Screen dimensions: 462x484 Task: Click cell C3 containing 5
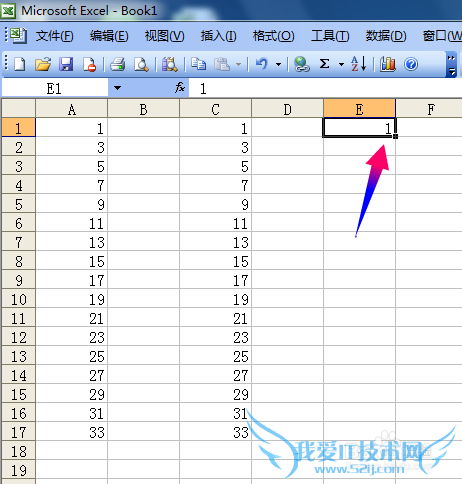coord(216,166)
